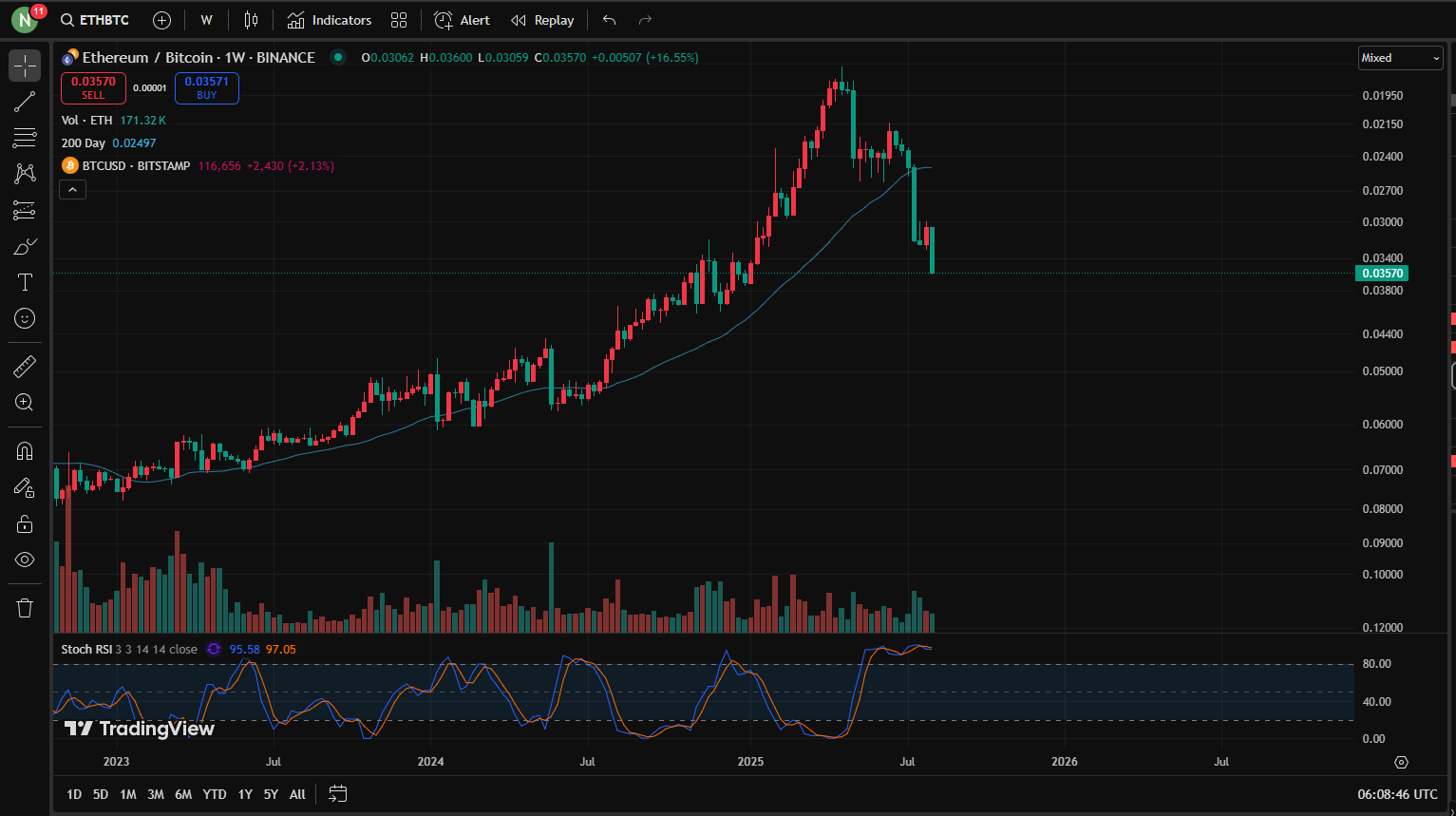Click the 200 Day value 0.02497

tap(134, 142)
